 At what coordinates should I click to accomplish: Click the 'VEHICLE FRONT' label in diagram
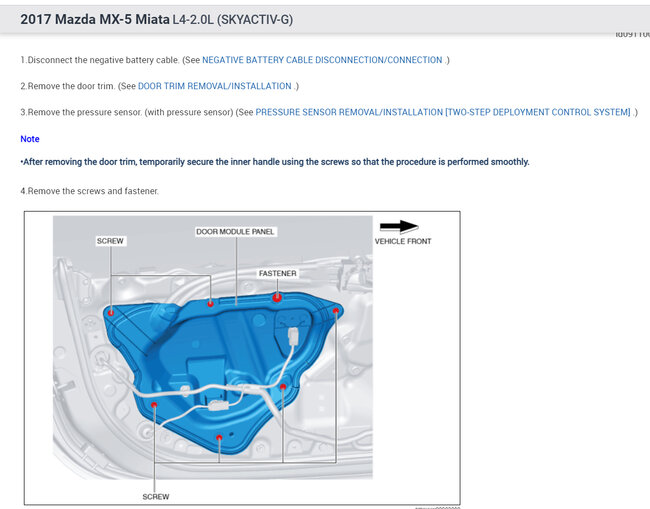tap(403, 241)
